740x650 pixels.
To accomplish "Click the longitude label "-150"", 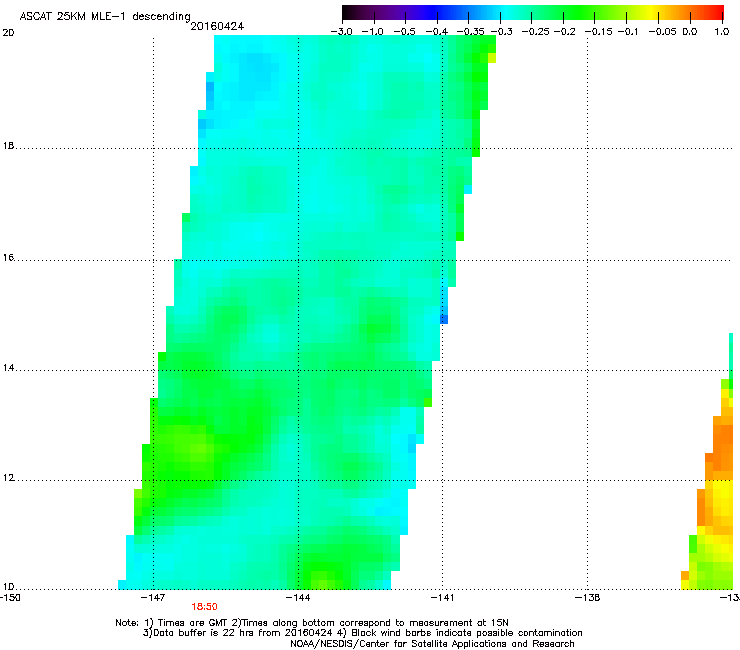I will [10, 598].
